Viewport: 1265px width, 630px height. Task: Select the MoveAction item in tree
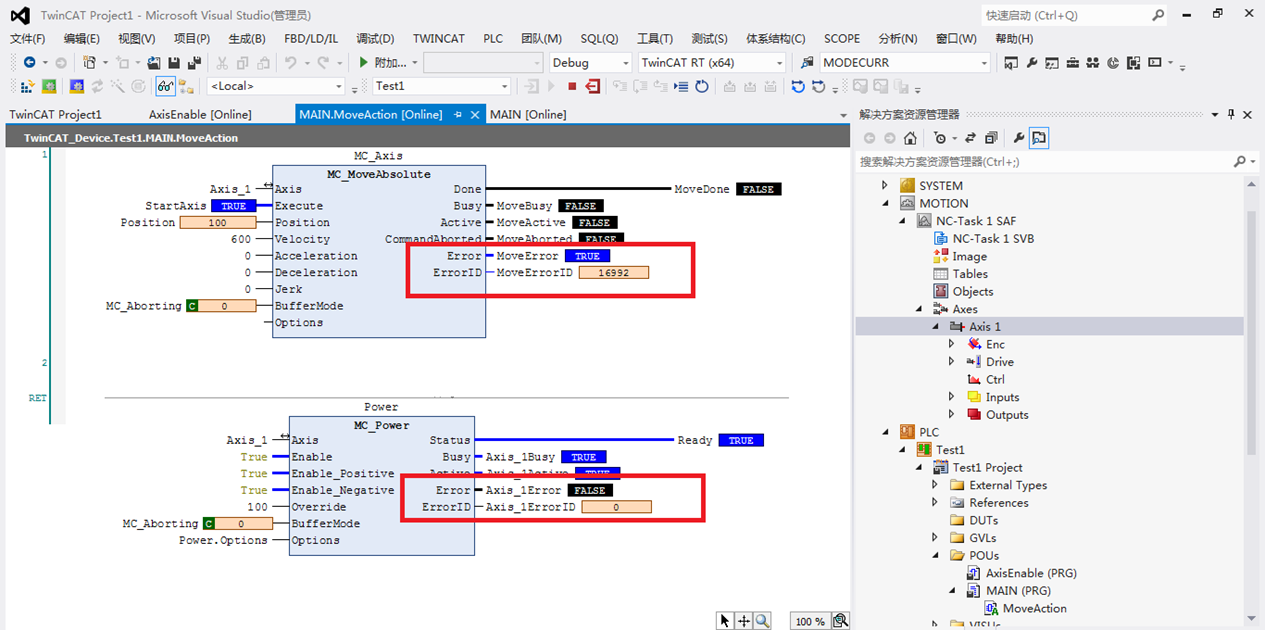(x=1035, y=608)
